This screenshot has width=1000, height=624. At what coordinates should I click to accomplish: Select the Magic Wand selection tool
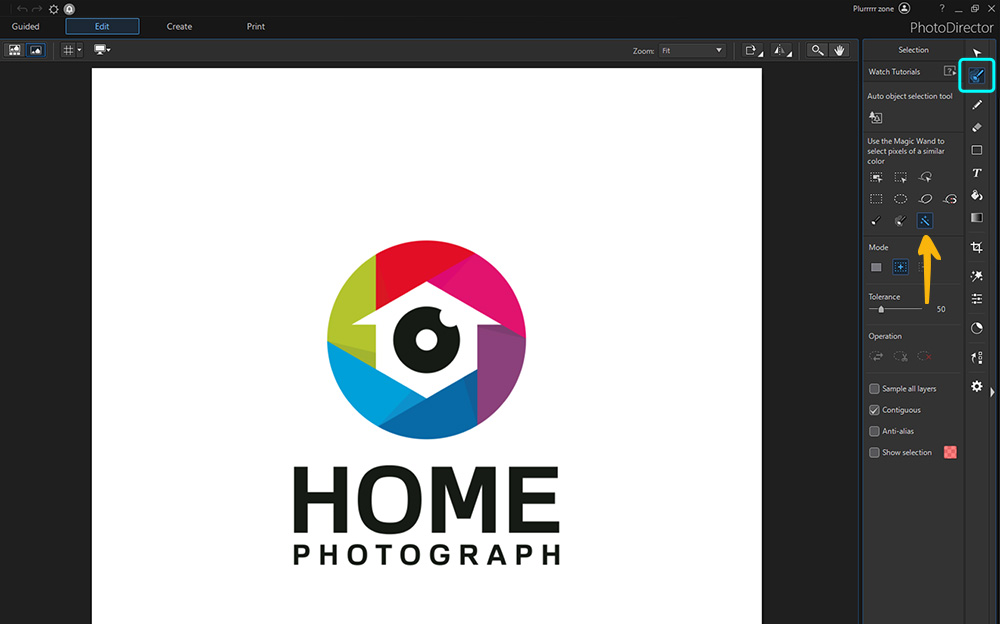924,221
